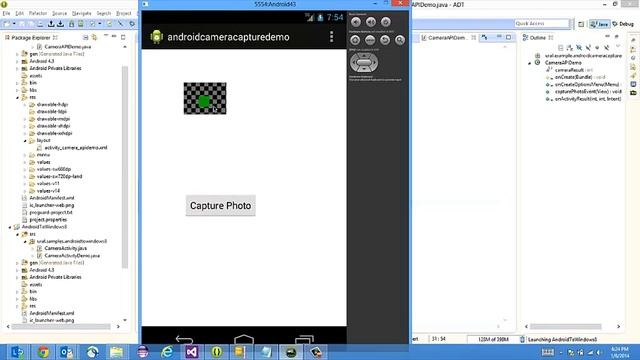This screenshot has width=640, height=360.
Task: Collapse the AndroidToWindows8 project
Action: pyautogui.click(x=10, y=227)
